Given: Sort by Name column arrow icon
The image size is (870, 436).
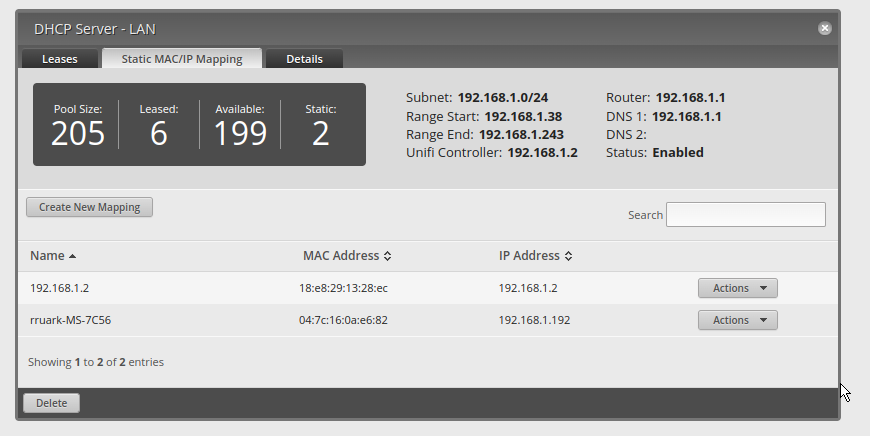Looking at the screenshot, I should (x=72, y=256).
